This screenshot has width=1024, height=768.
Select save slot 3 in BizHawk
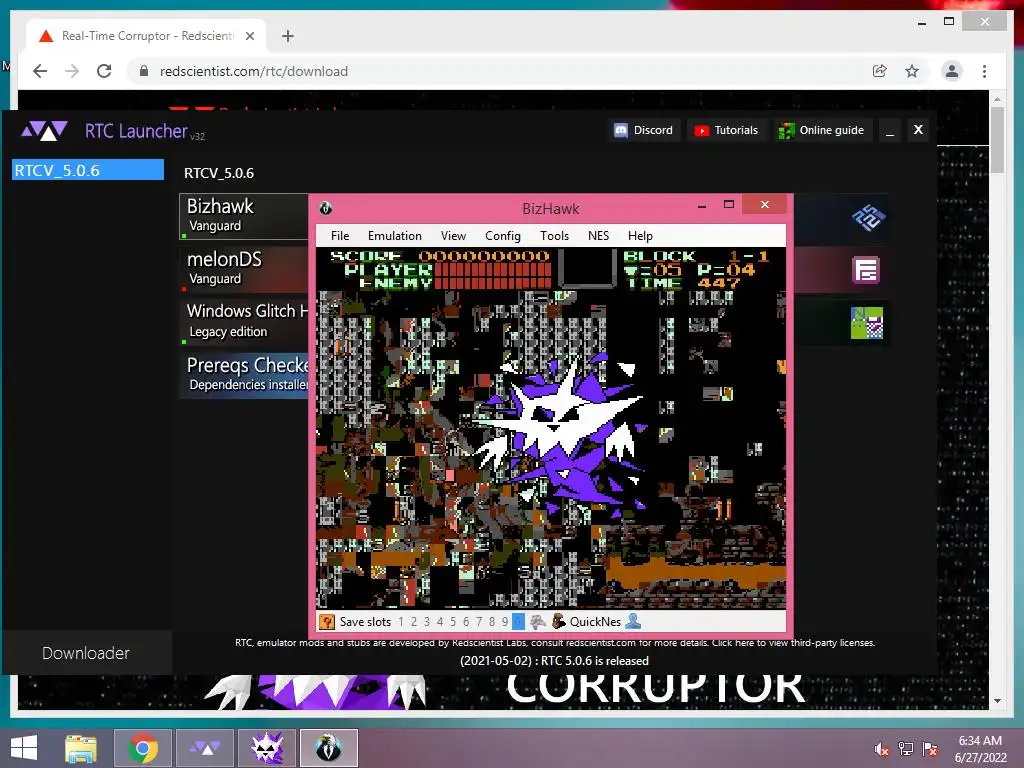pos(427,622)
